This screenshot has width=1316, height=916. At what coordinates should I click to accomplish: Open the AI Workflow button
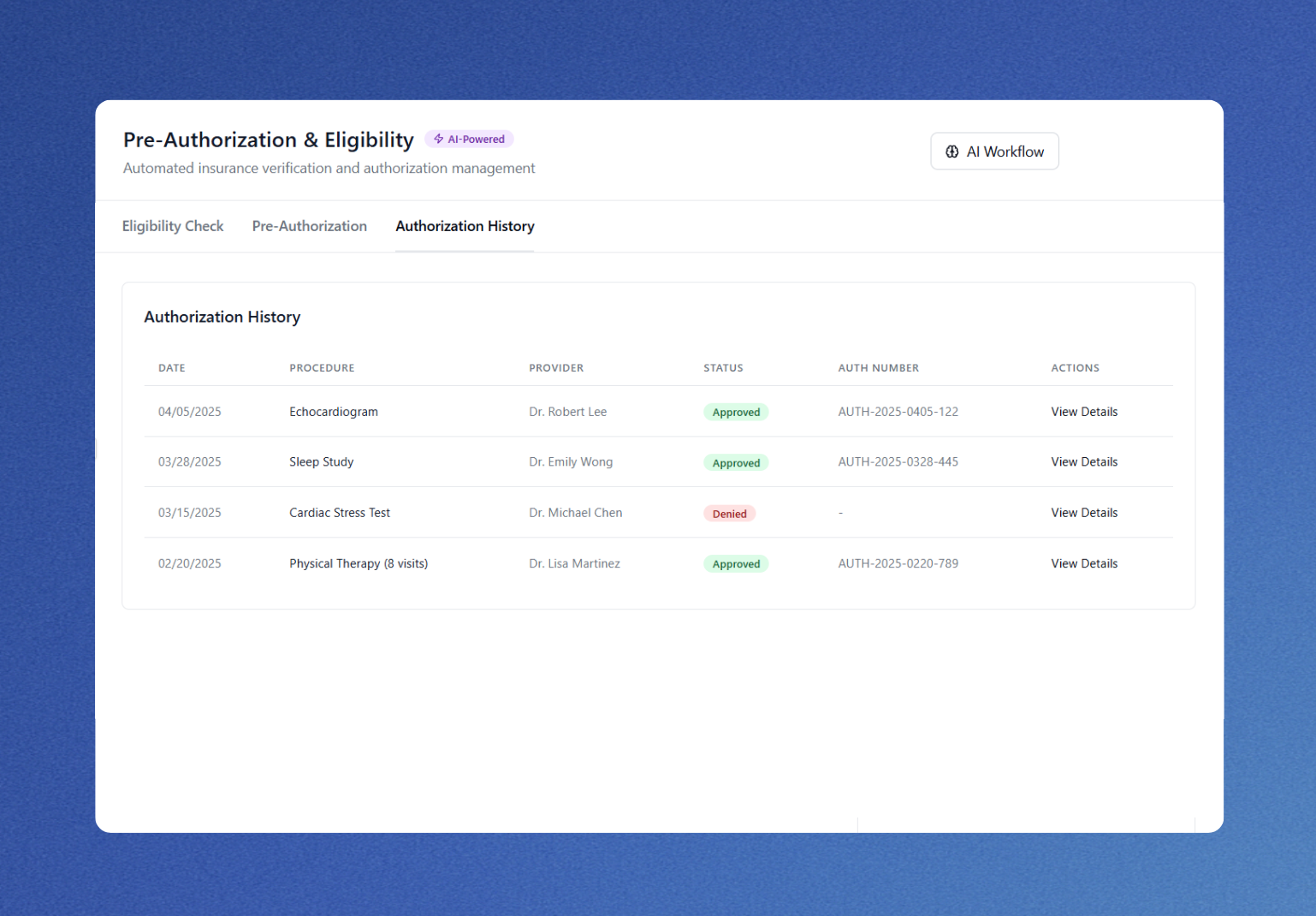point(994,152)
